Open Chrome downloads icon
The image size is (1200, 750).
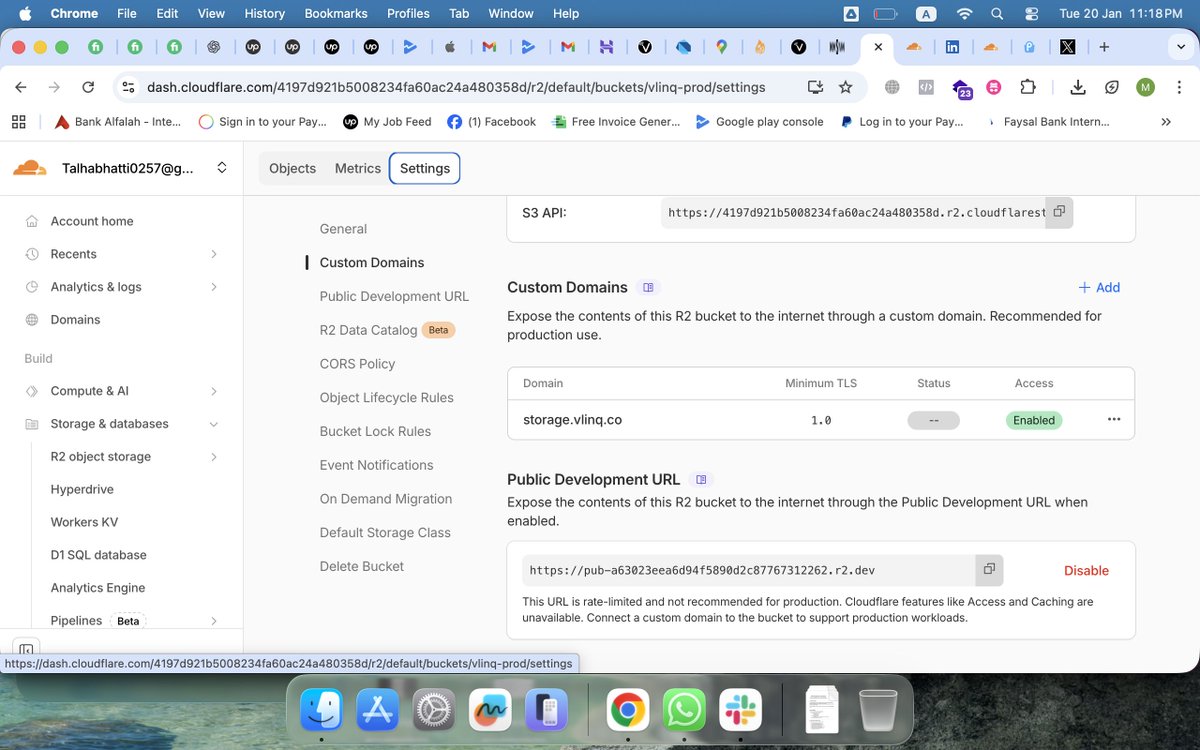pyautogui.click(x=1078, y=87)
